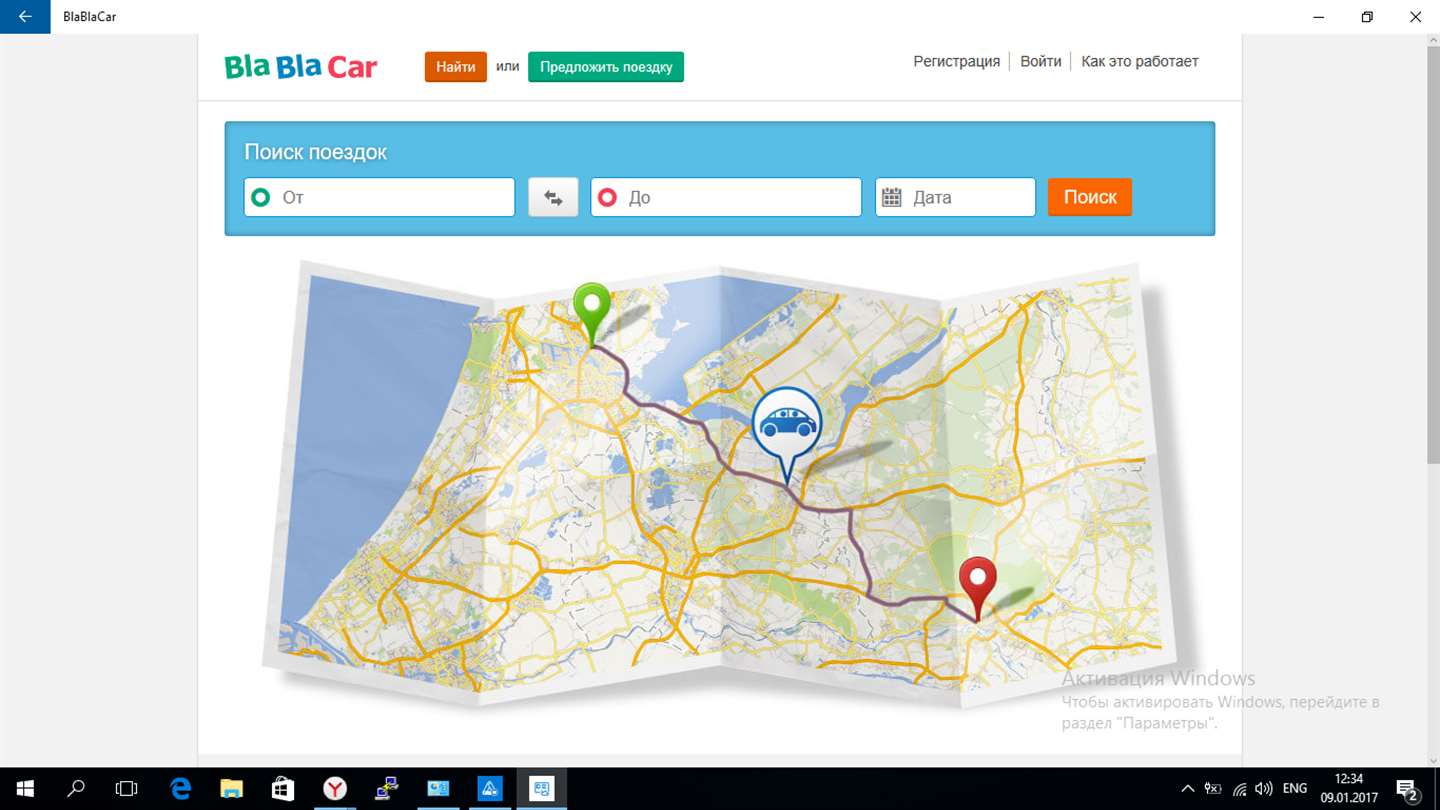Click the green start pin on map
This screenshot has width=1440, height=810.
coord(592,313)
